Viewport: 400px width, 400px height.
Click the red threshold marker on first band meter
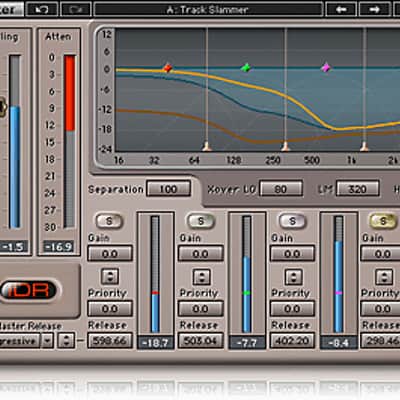tap(155, 293)
